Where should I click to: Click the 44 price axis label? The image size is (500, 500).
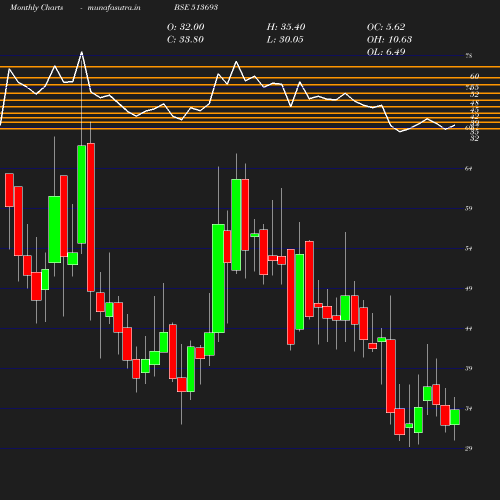tap(469, 329)
